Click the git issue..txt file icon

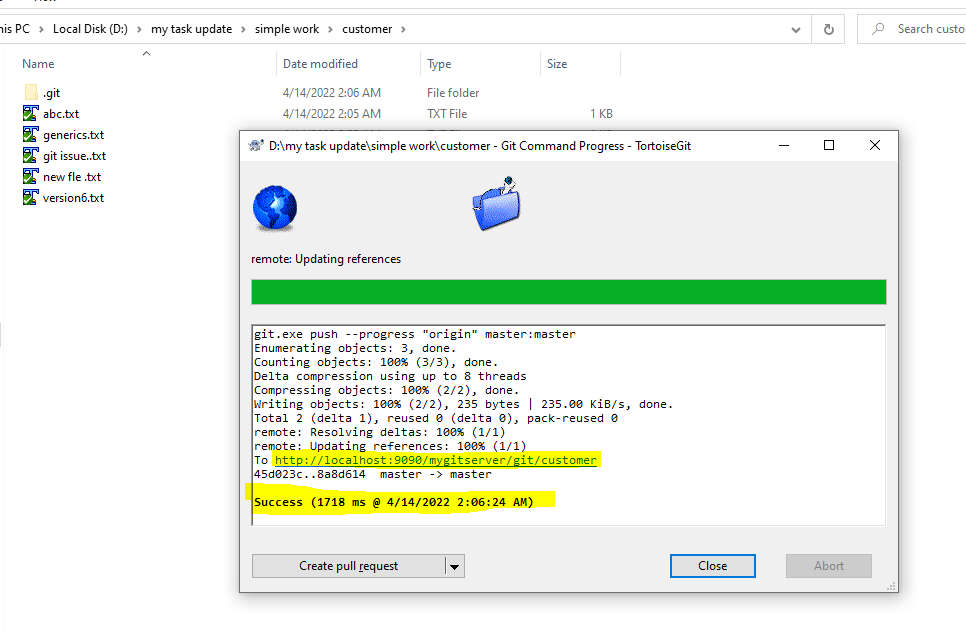[31, 155]
